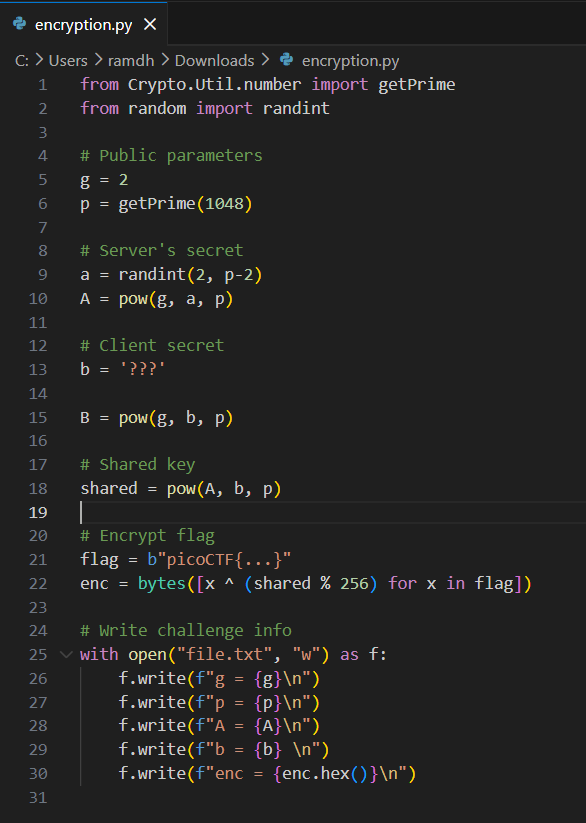Click the "file.txt" string in open call
This screenshot has height=823, width=586.
click(x=225, y=655)
